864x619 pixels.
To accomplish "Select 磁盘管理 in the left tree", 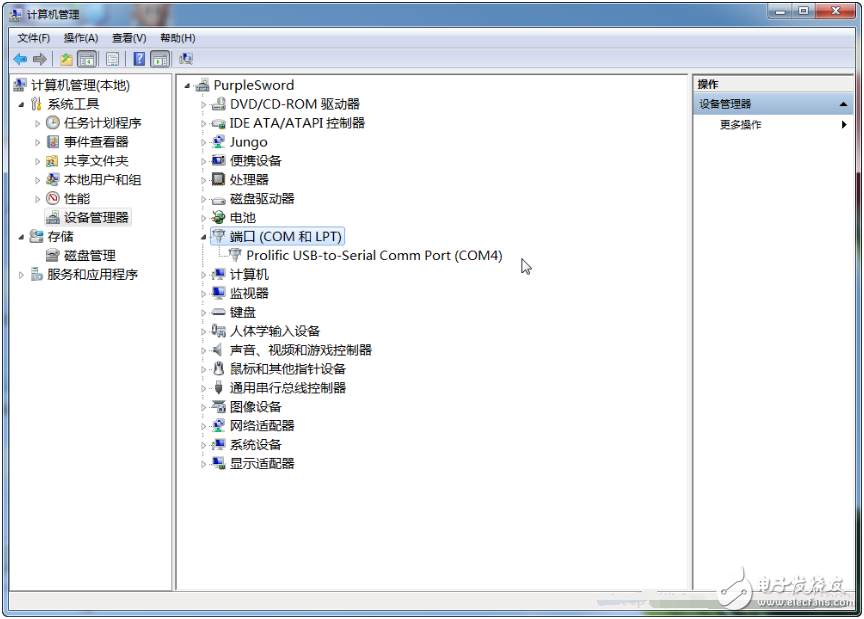I will tap(89, 256).
